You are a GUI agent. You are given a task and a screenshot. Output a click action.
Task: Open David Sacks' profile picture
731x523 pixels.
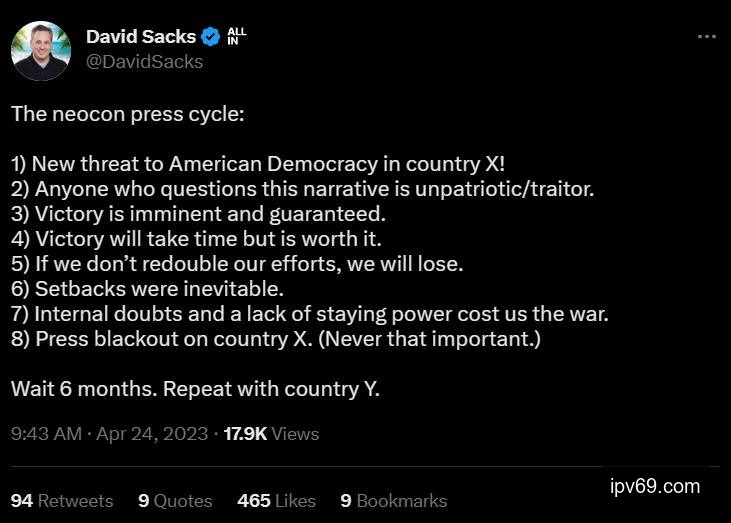pyautogui.click(x=41, y=50)
